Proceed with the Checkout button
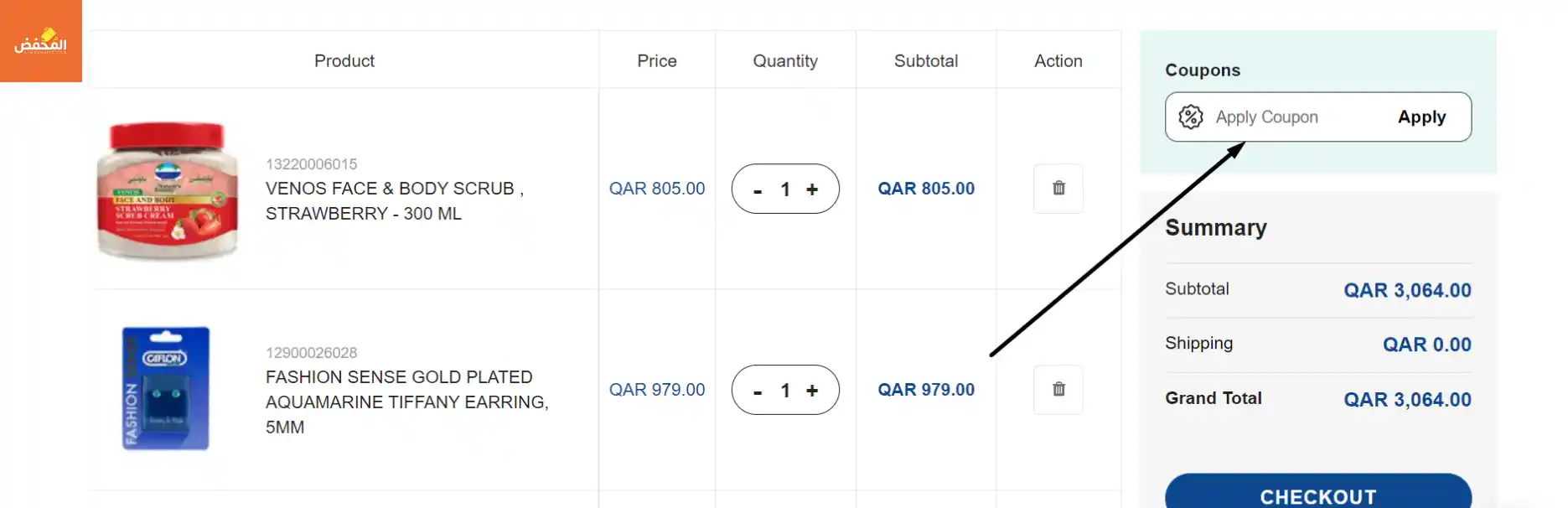The width and height of the screenshot is (1568, 508). tap(1318, 491)
